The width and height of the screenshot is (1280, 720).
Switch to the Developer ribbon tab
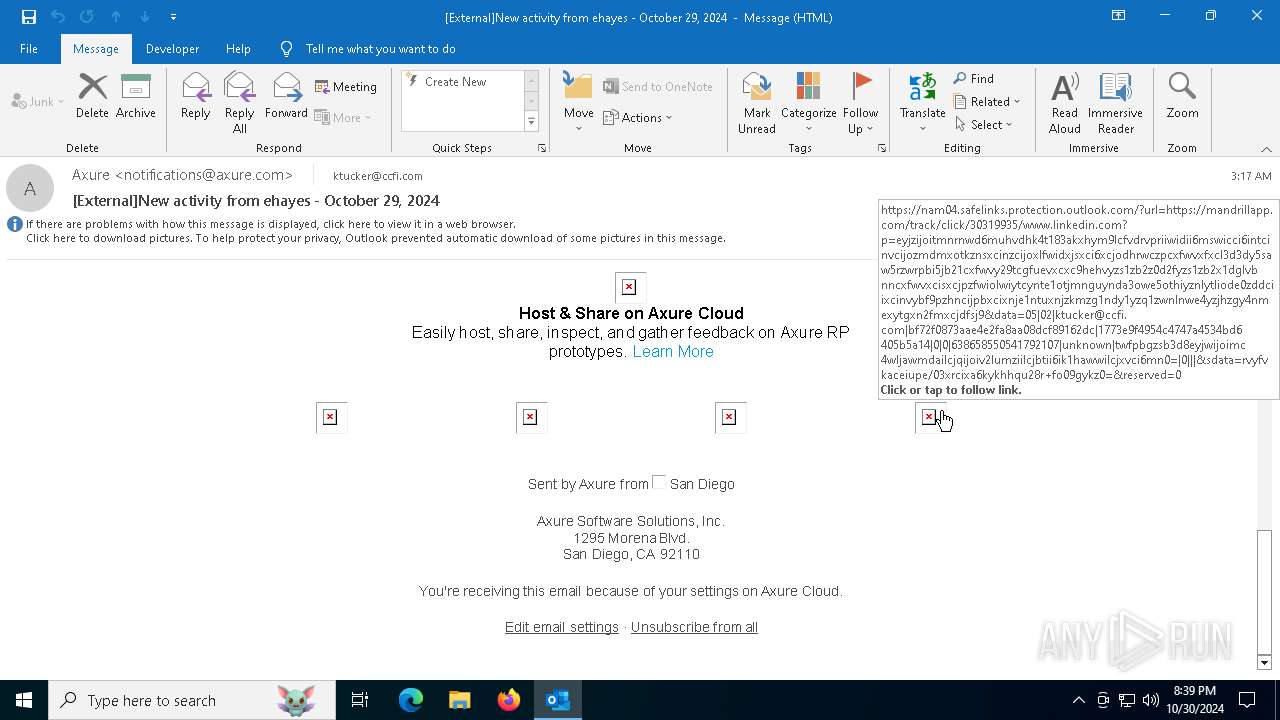[x=172, y=48]
